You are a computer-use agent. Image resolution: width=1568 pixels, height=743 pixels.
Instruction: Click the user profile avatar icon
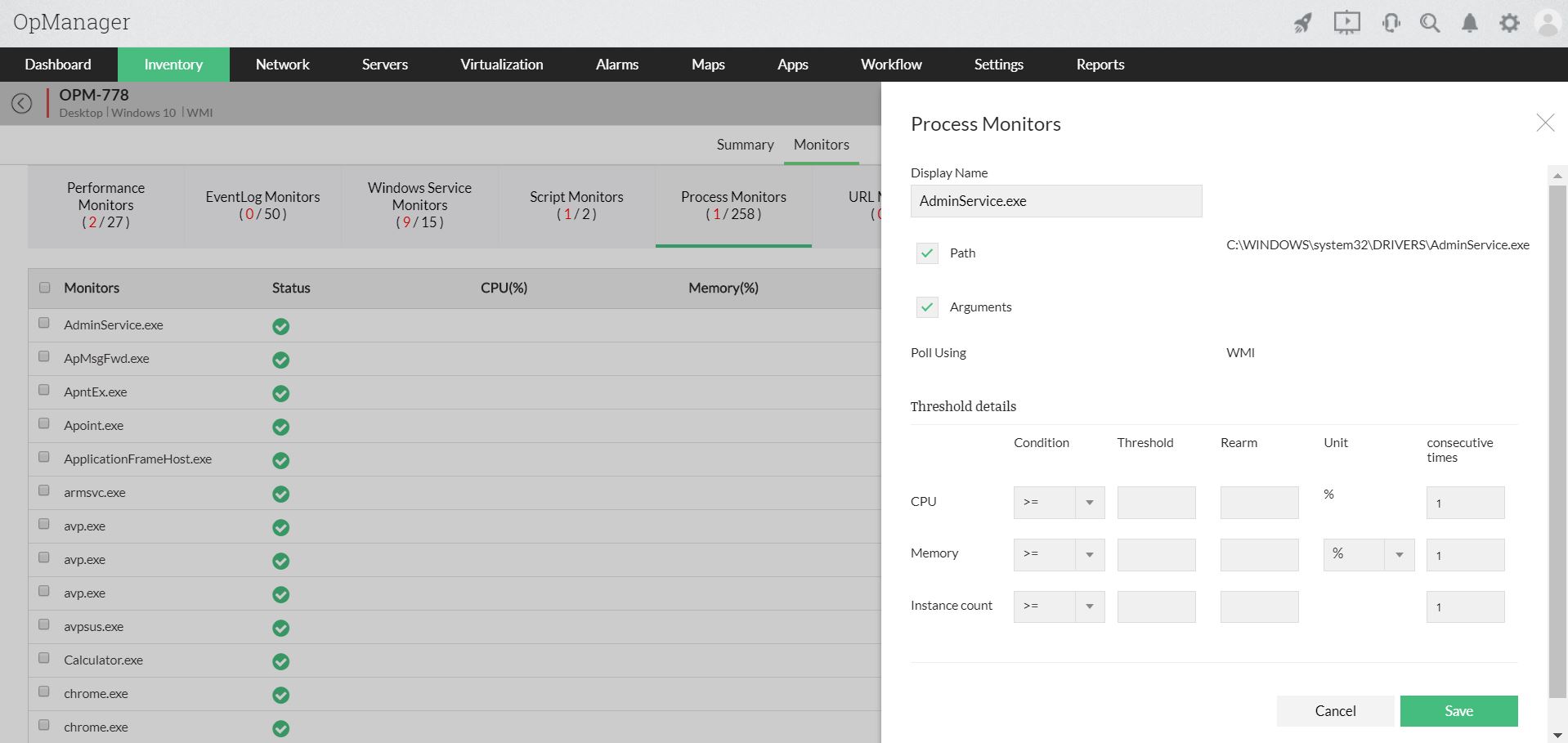tap(1548, 23)
